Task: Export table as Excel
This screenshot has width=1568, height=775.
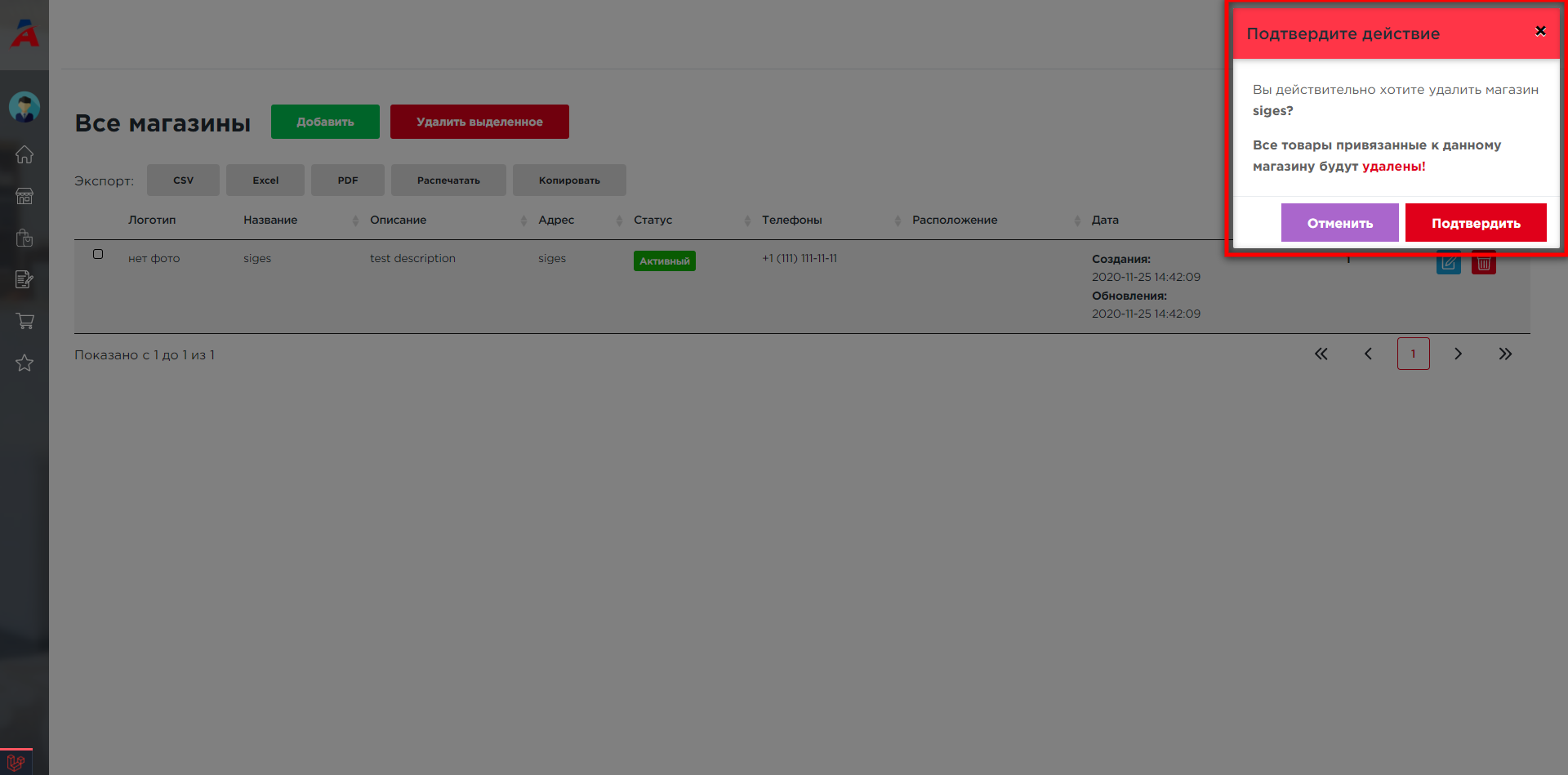Action: tap(265, 180)
